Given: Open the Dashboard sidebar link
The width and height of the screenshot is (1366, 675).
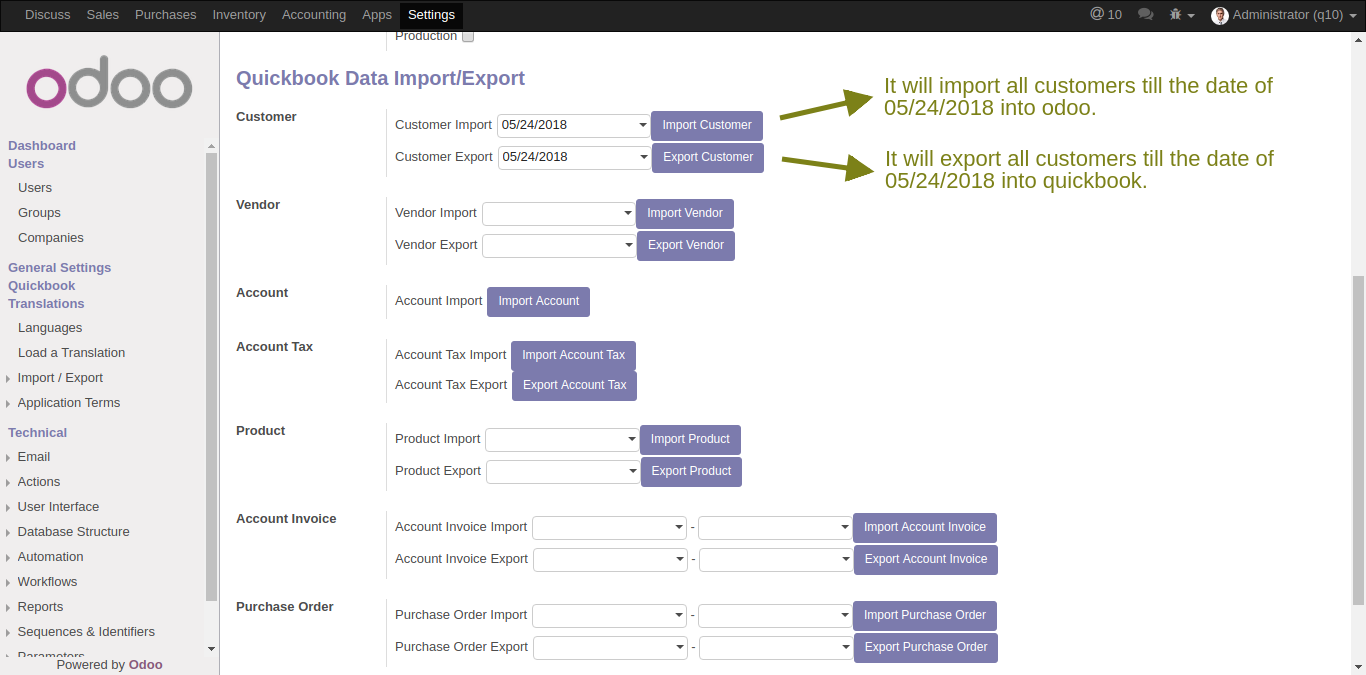Looking at the screenshot, I should (42, 146).
